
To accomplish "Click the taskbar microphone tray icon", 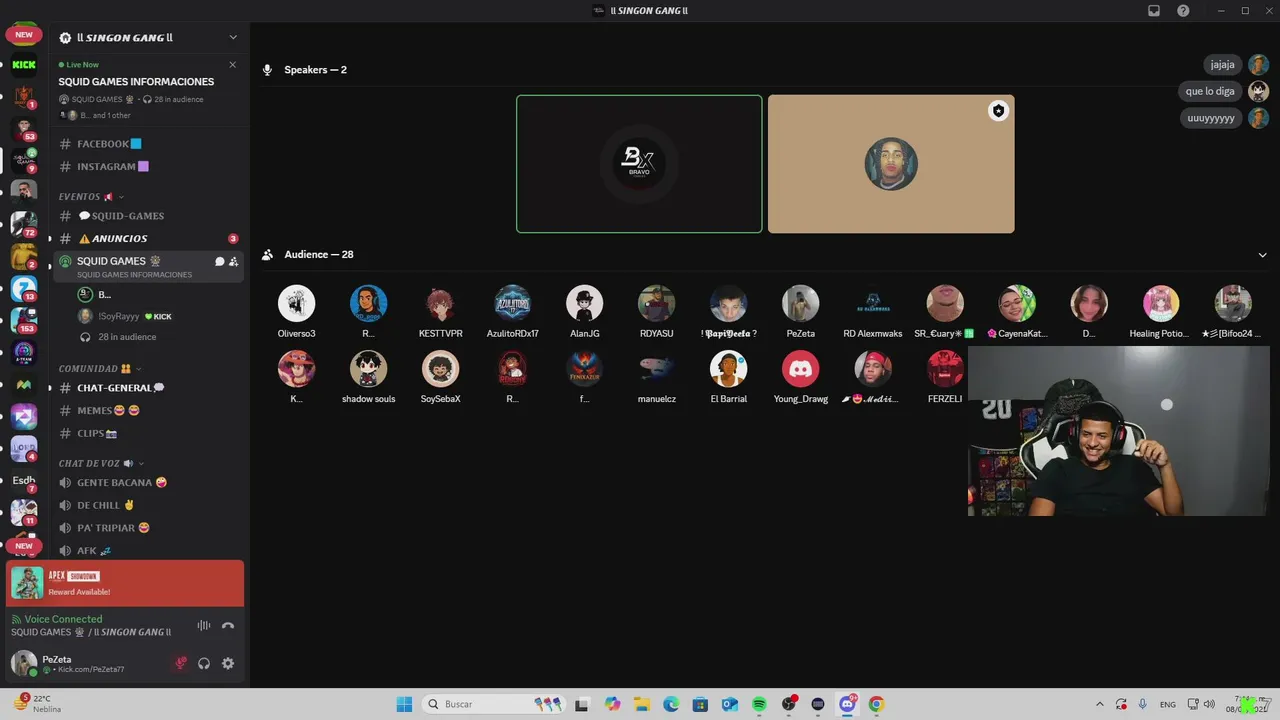I will (x=1142, y=704).
